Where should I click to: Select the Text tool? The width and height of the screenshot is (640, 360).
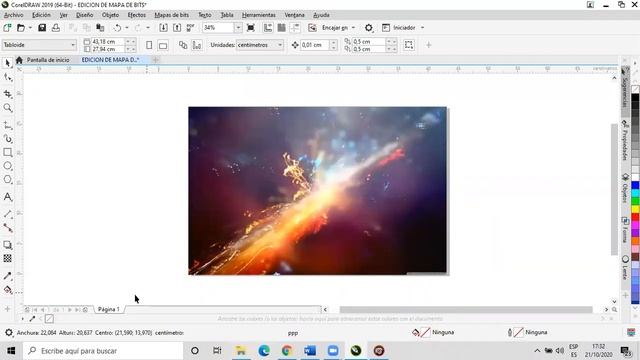click(x=7, y=197)
